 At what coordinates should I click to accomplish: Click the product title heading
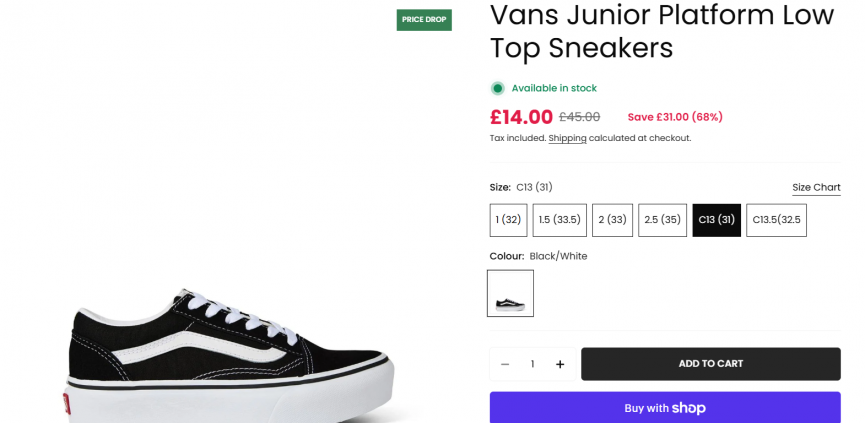point(630,31)
